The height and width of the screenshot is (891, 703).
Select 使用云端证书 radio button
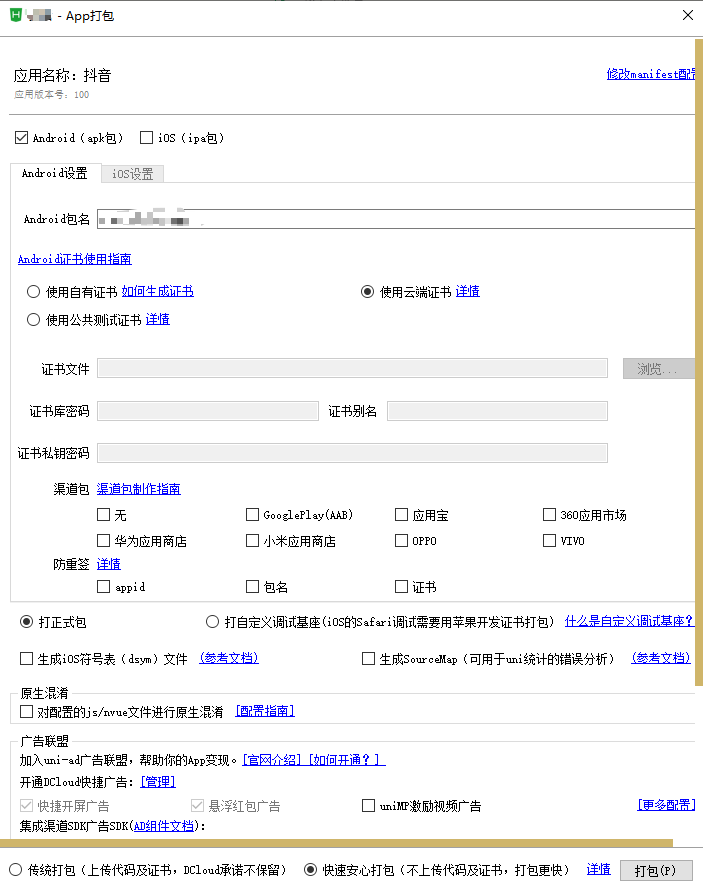point(368,292)
